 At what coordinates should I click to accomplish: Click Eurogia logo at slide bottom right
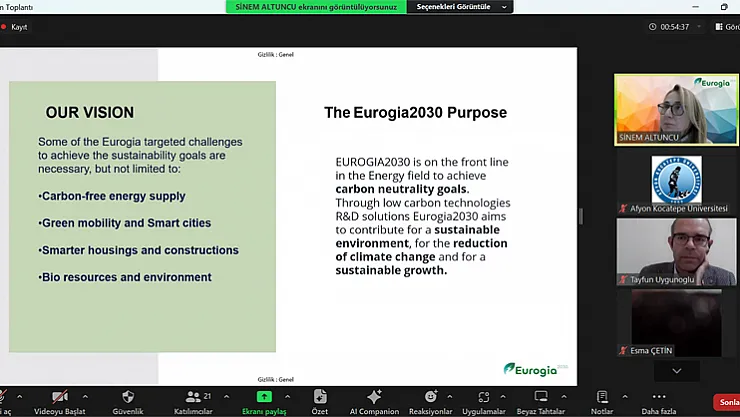535,369
